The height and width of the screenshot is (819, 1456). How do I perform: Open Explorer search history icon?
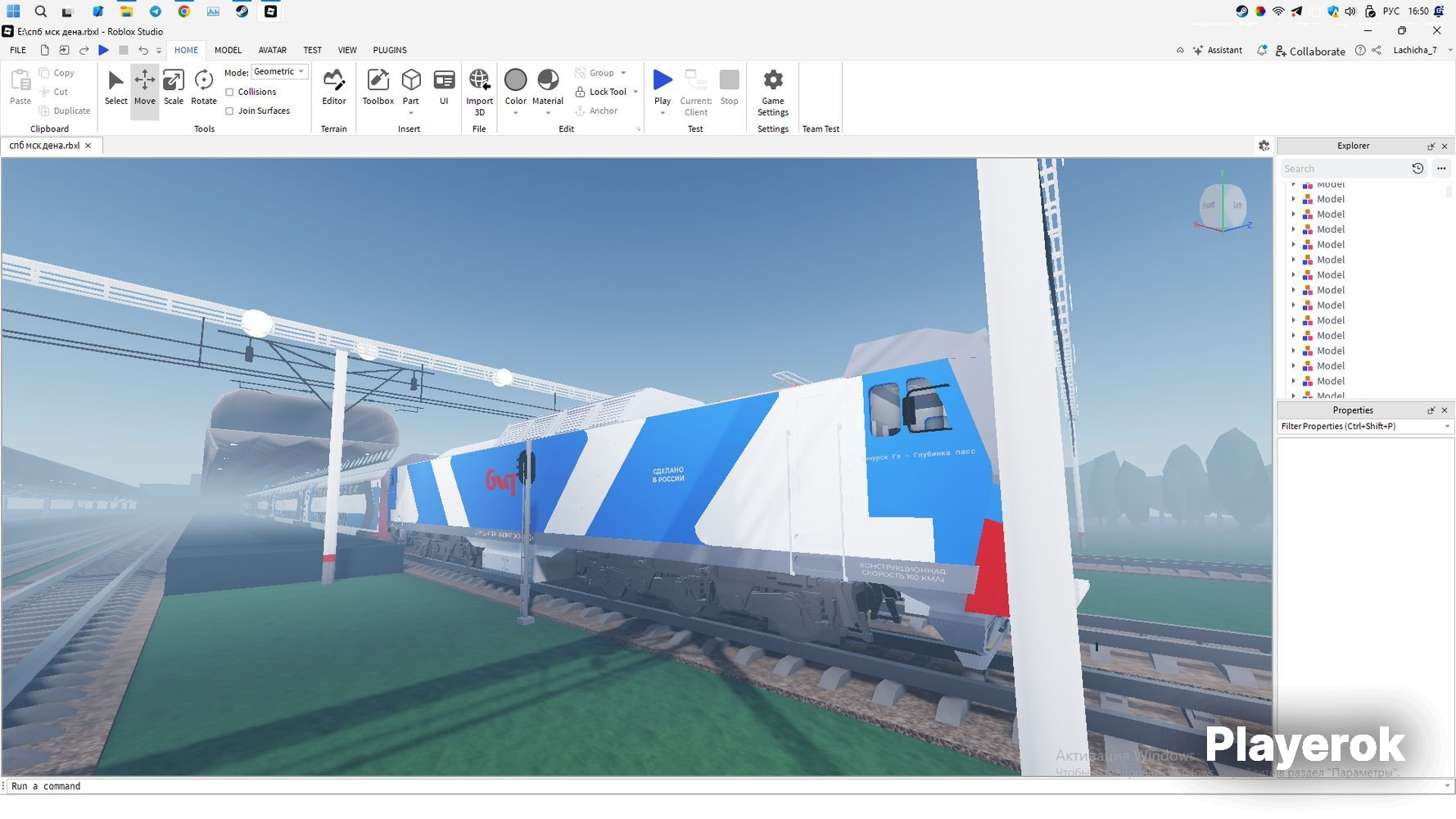click(x=1418, y=168)
